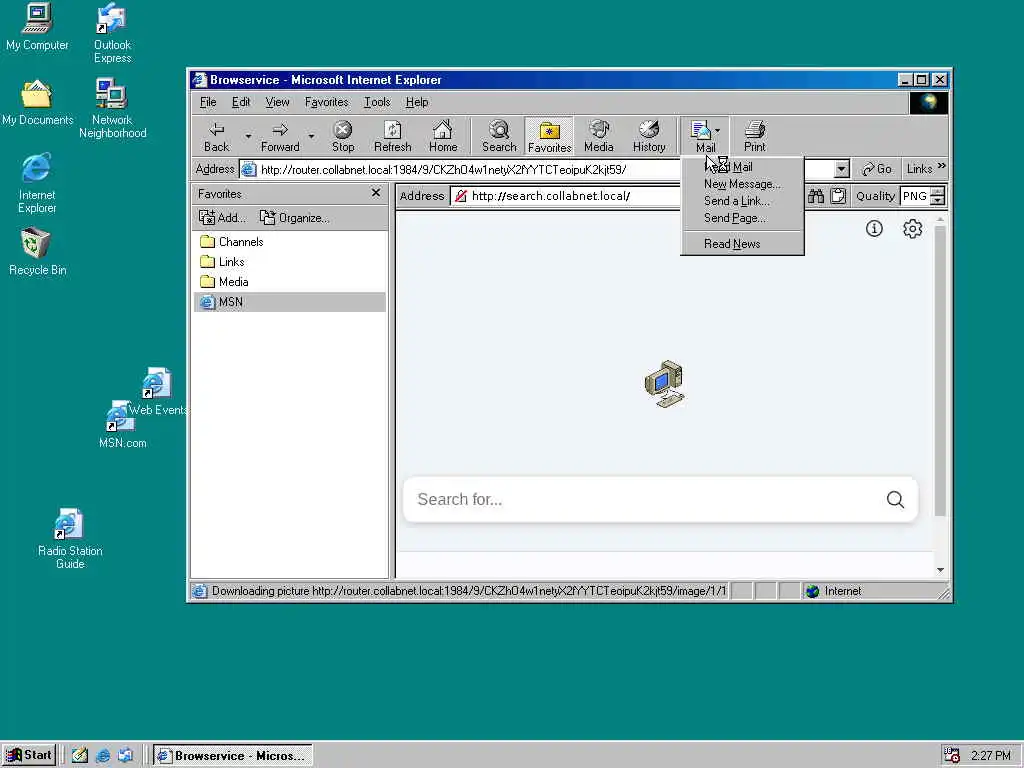Click the binoculars find icon
1024x768 pixels.
[x=816, y=196]
